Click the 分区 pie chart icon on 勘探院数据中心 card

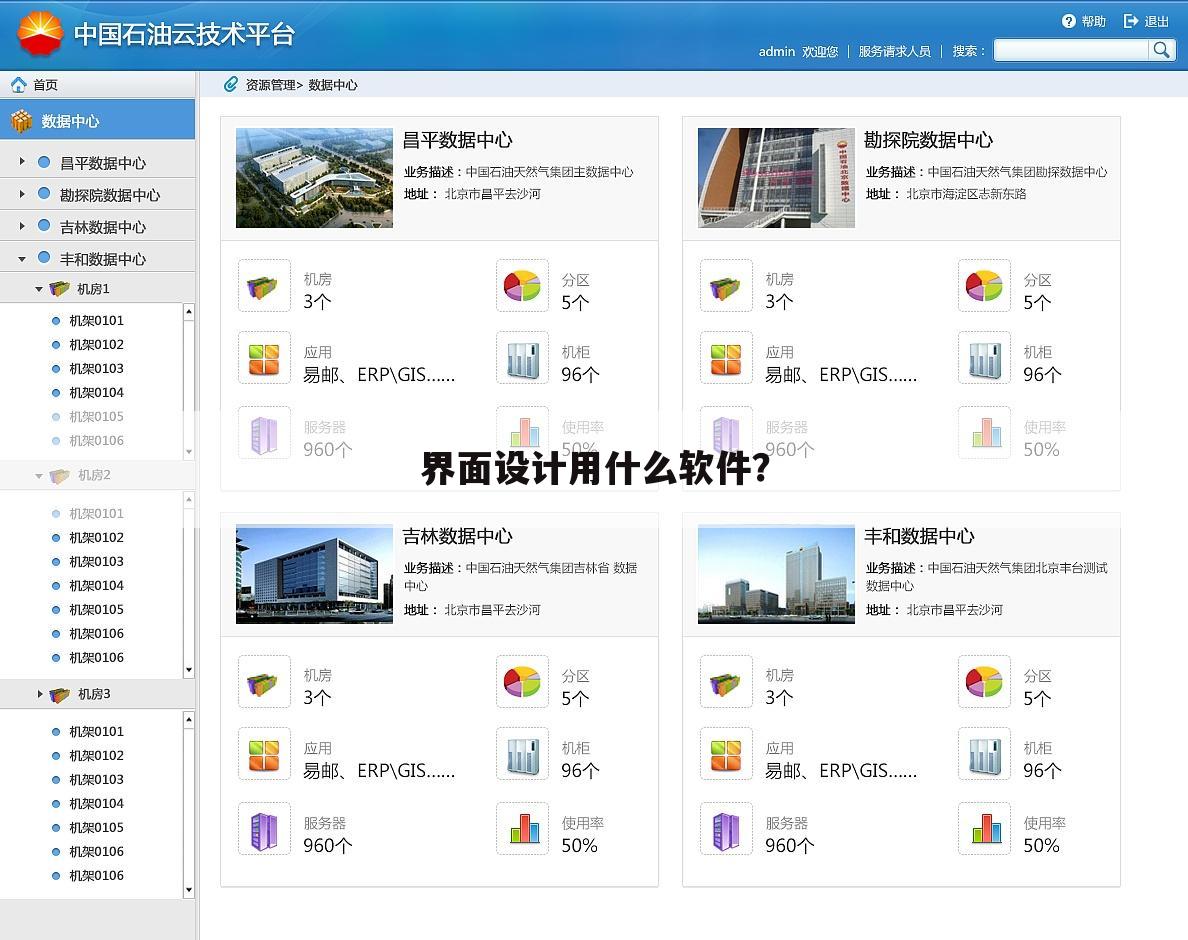984,286
